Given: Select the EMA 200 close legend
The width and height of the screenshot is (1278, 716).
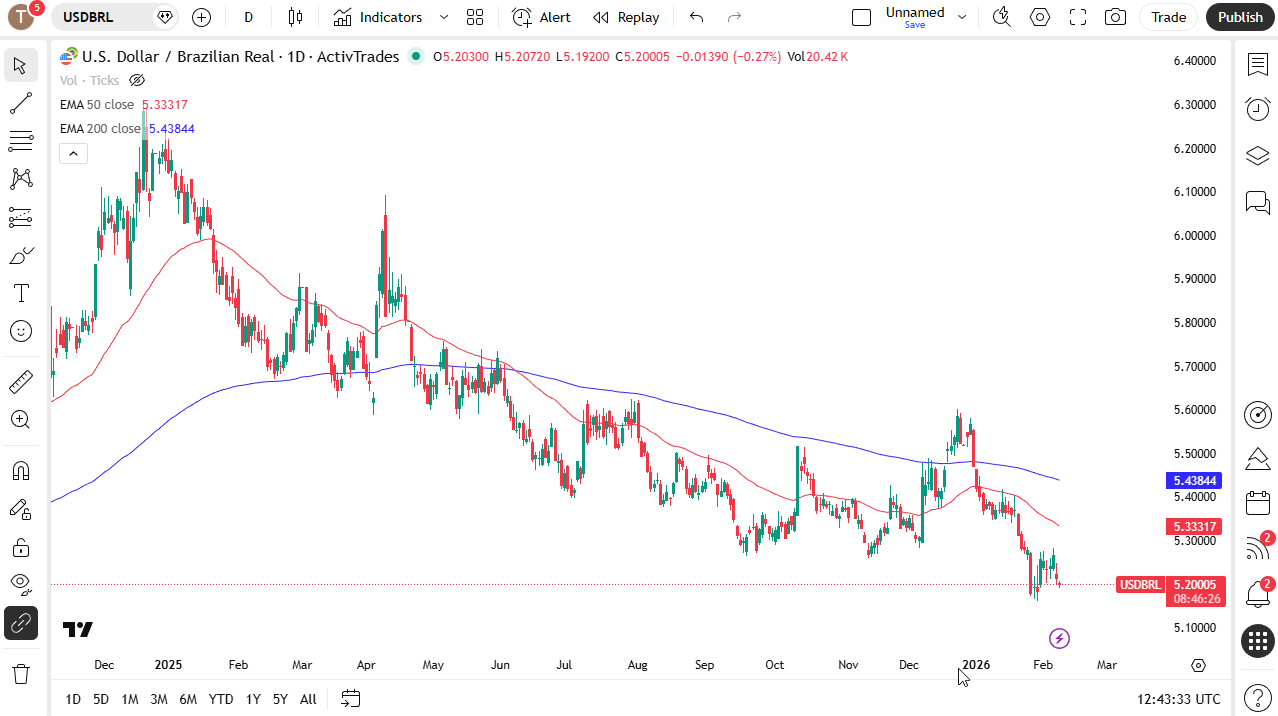Looking at the screenshot, I should pyautogui.click(x=100, y=128).
